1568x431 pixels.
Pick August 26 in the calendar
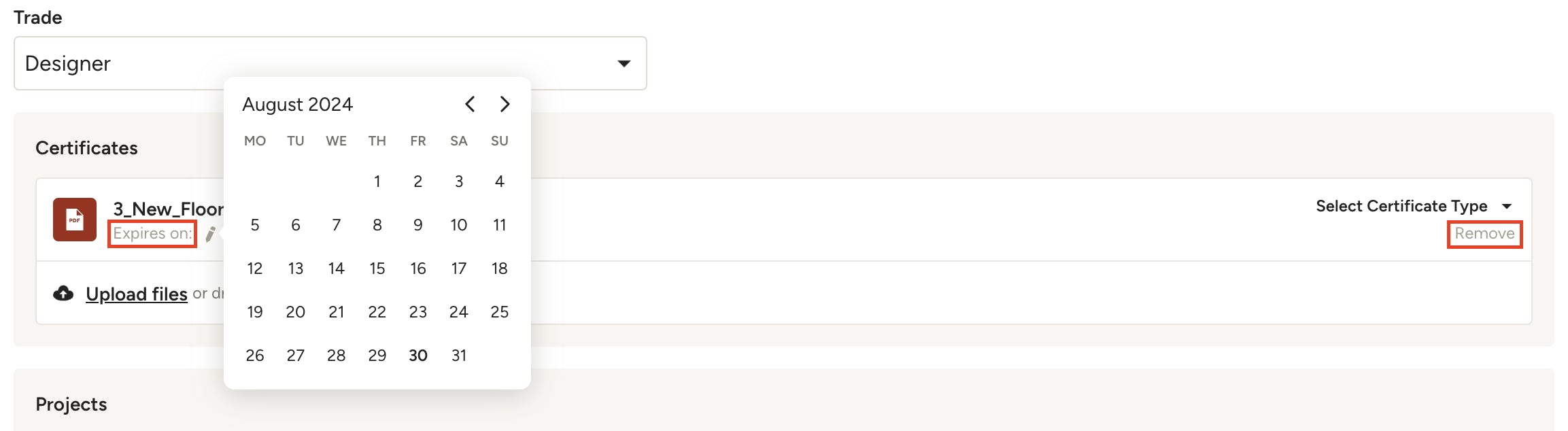point(255,356)
